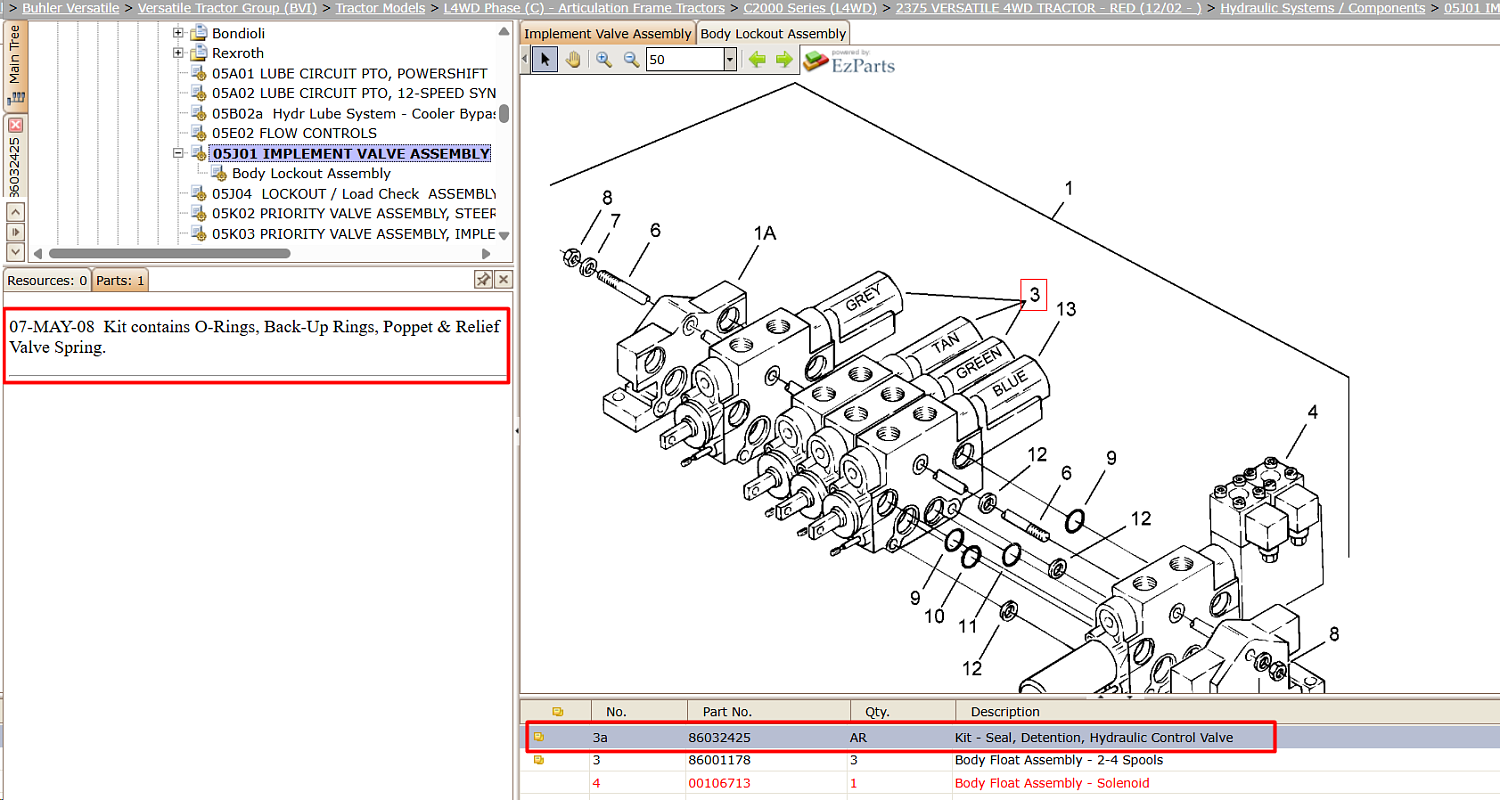Screen dimensions: 1500x800
Task: Click the 05K03 Priority Valve page icon
Action: (198, 233)
